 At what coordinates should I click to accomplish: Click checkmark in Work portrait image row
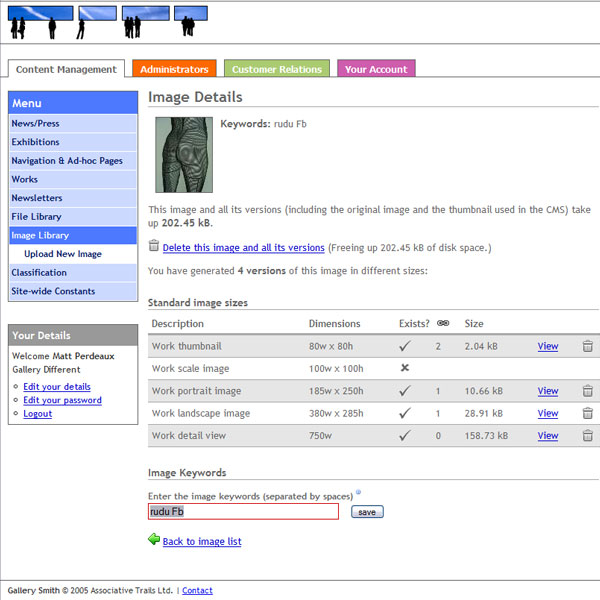click(x=404, y=391)
